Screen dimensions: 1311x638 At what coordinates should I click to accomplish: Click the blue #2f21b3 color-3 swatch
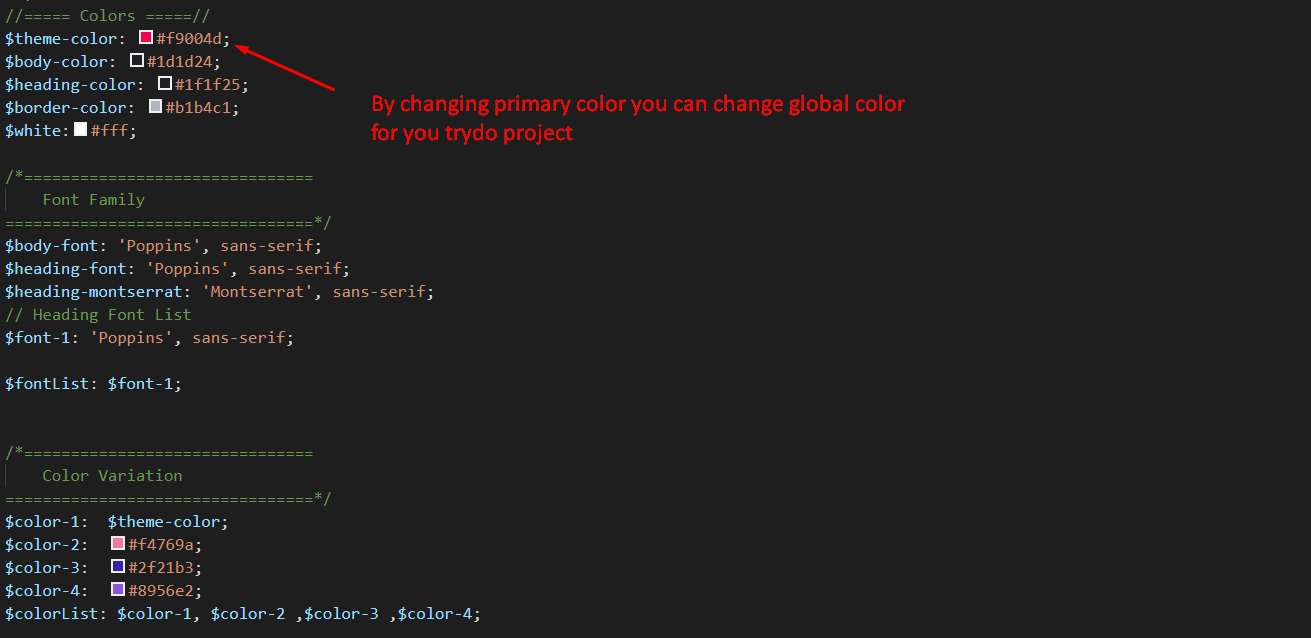[x=118, y=567]
